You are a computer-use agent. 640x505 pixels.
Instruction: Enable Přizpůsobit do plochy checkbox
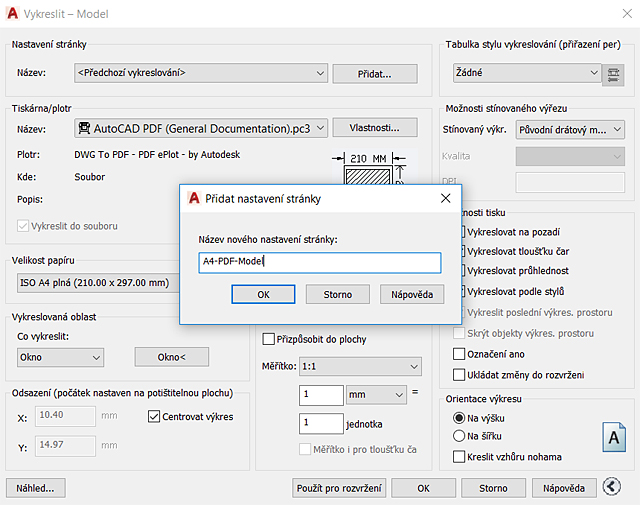click(268, 339)
